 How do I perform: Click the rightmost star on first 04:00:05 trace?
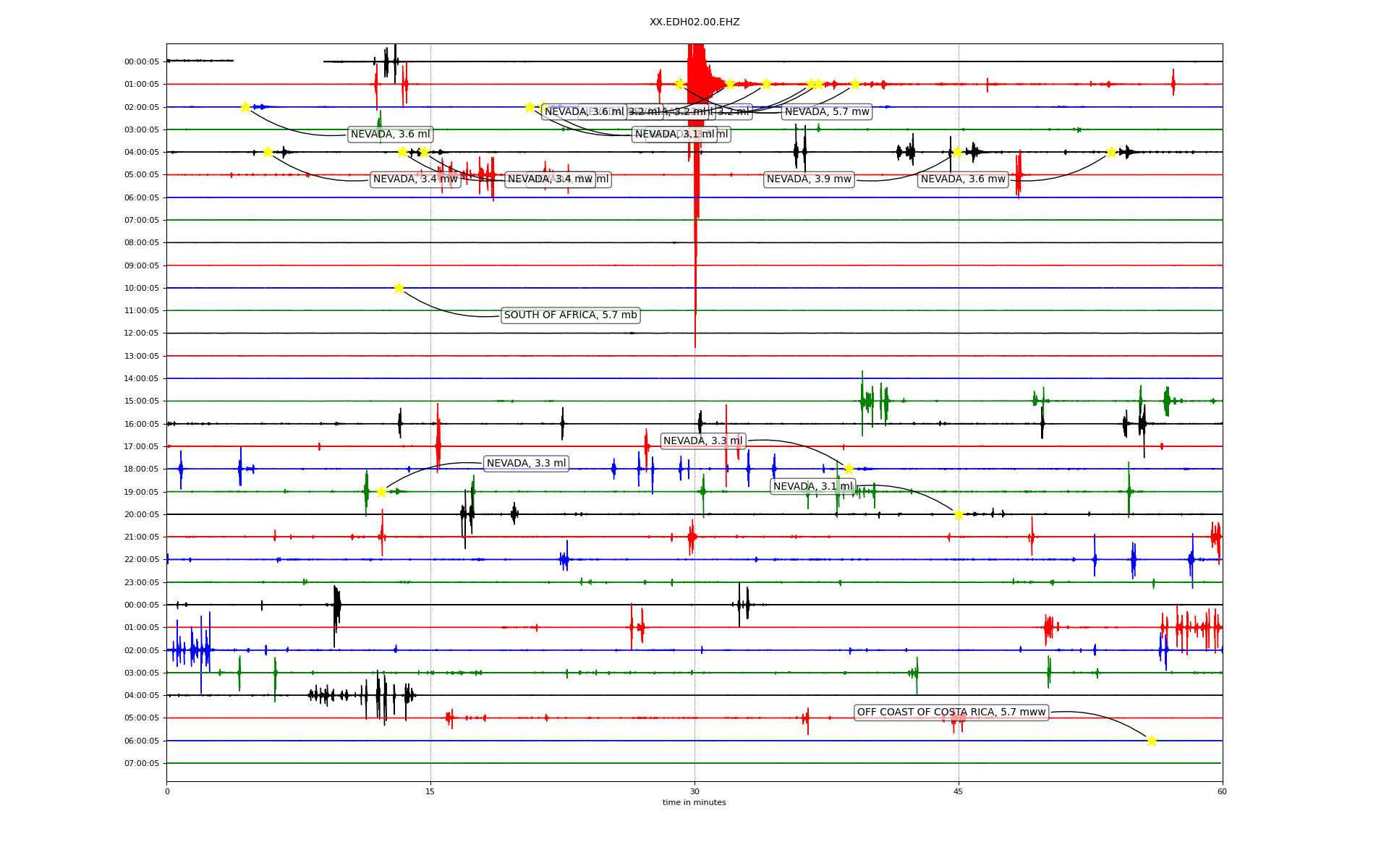1111,152
